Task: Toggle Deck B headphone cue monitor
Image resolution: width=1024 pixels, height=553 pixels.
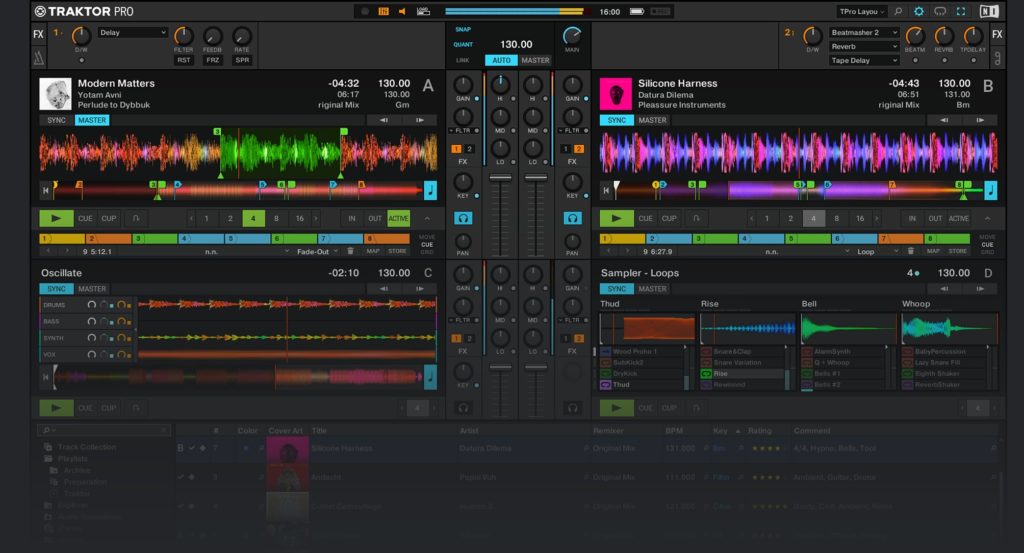Action: click(x=572, y=218)
